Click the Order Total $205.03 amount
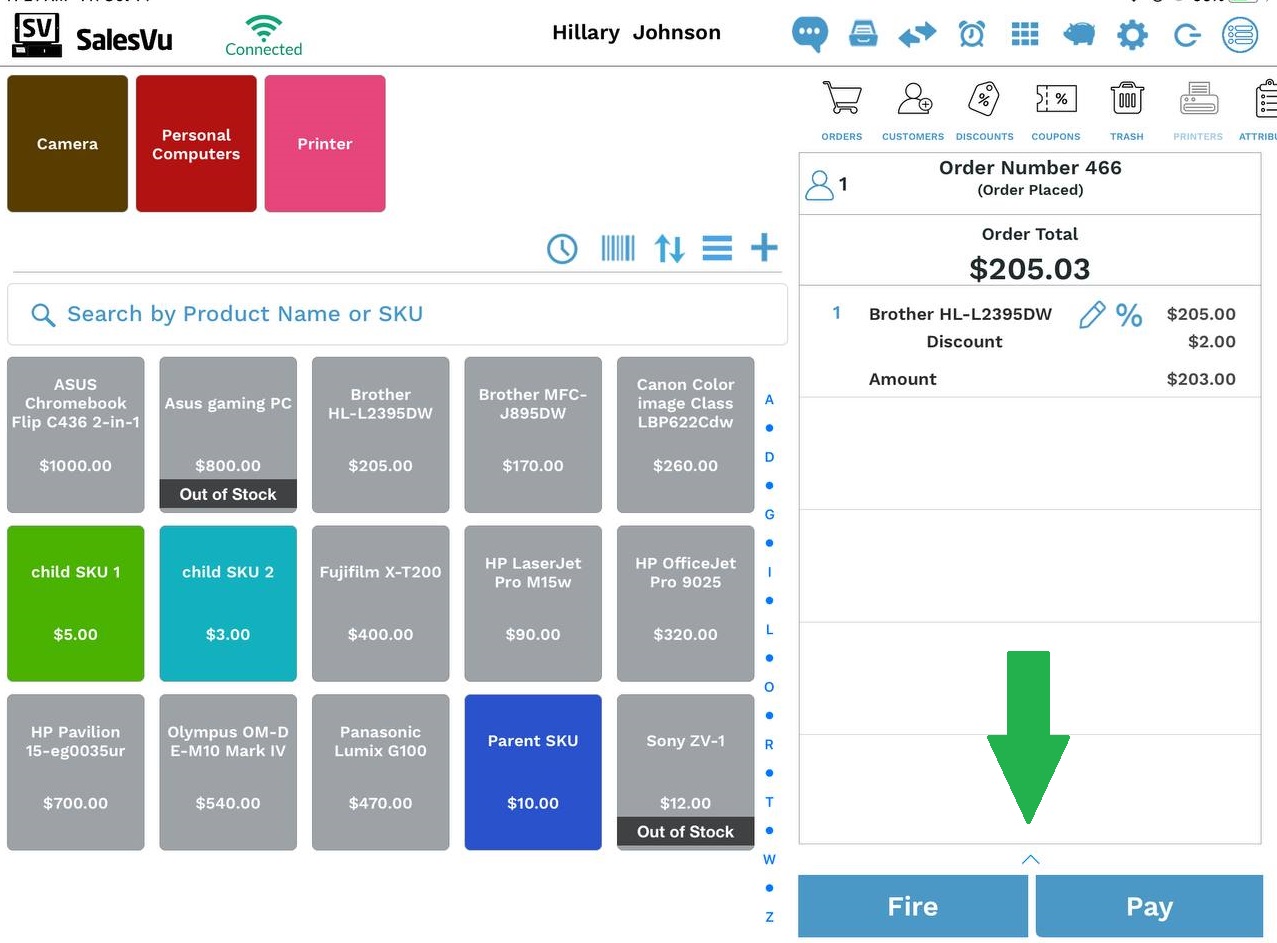Viewport: 1277px width, 943px height. coord(1030,268)
